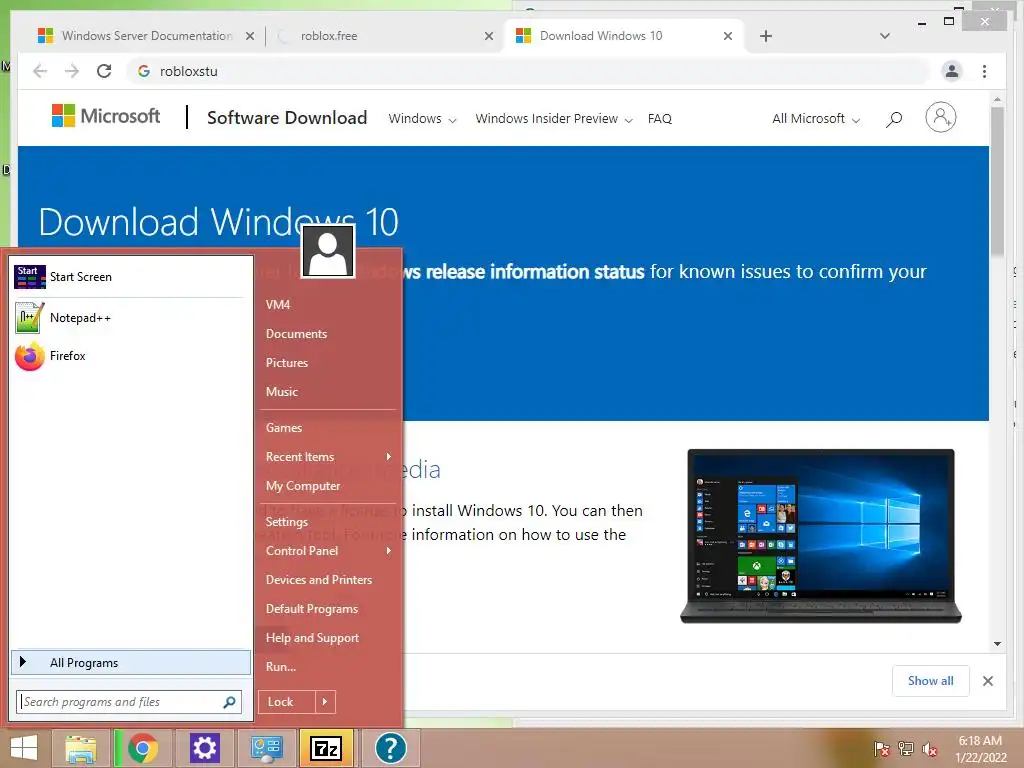
Task: Expand Windows Insider Preview dropdown
Action: (554, 119)
